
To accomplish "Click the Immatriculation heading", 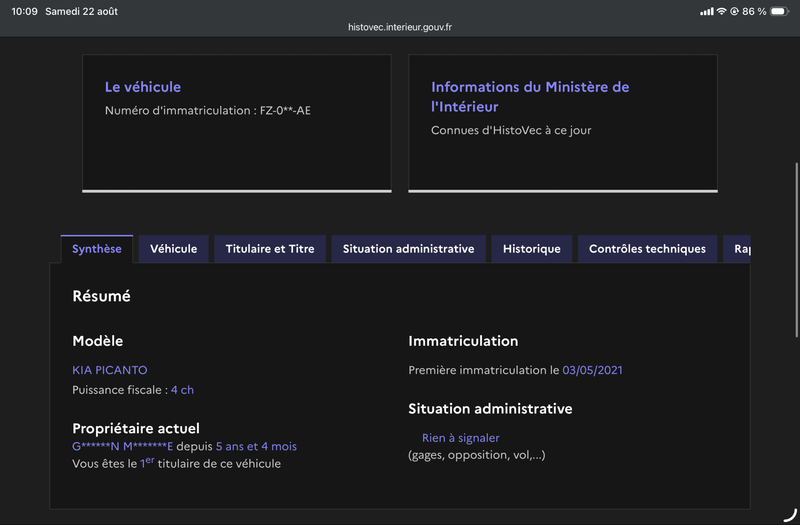I will pos(463,341).
